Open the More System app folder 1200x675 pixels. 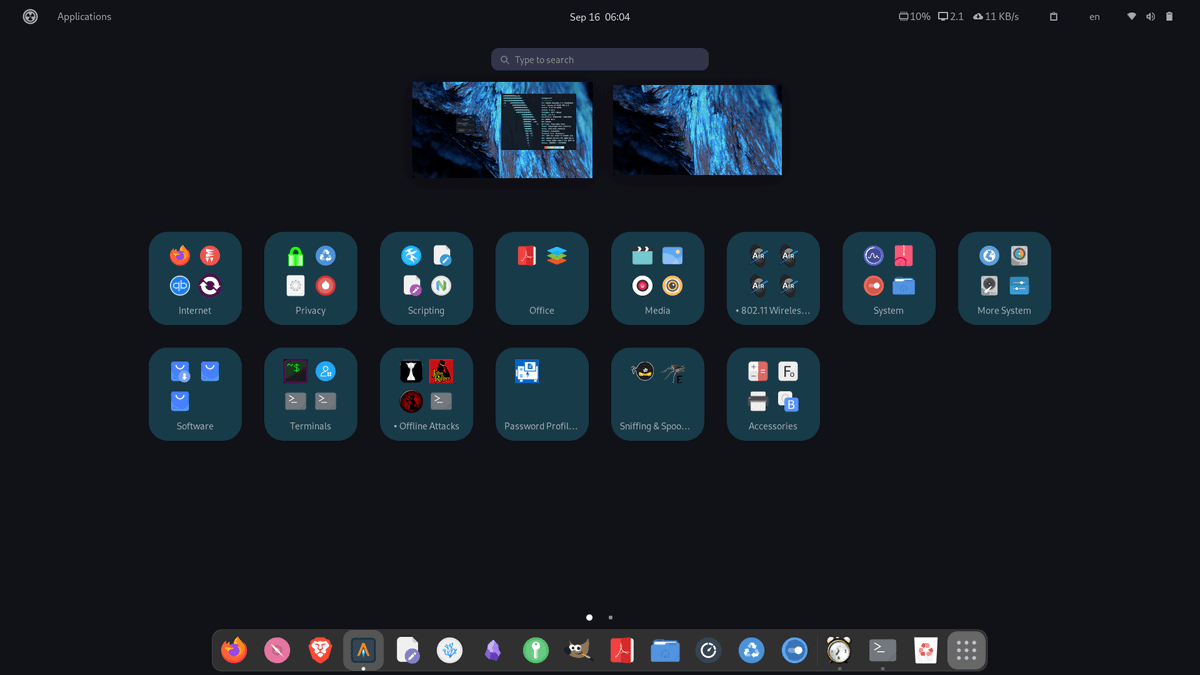click(1004, 278)
